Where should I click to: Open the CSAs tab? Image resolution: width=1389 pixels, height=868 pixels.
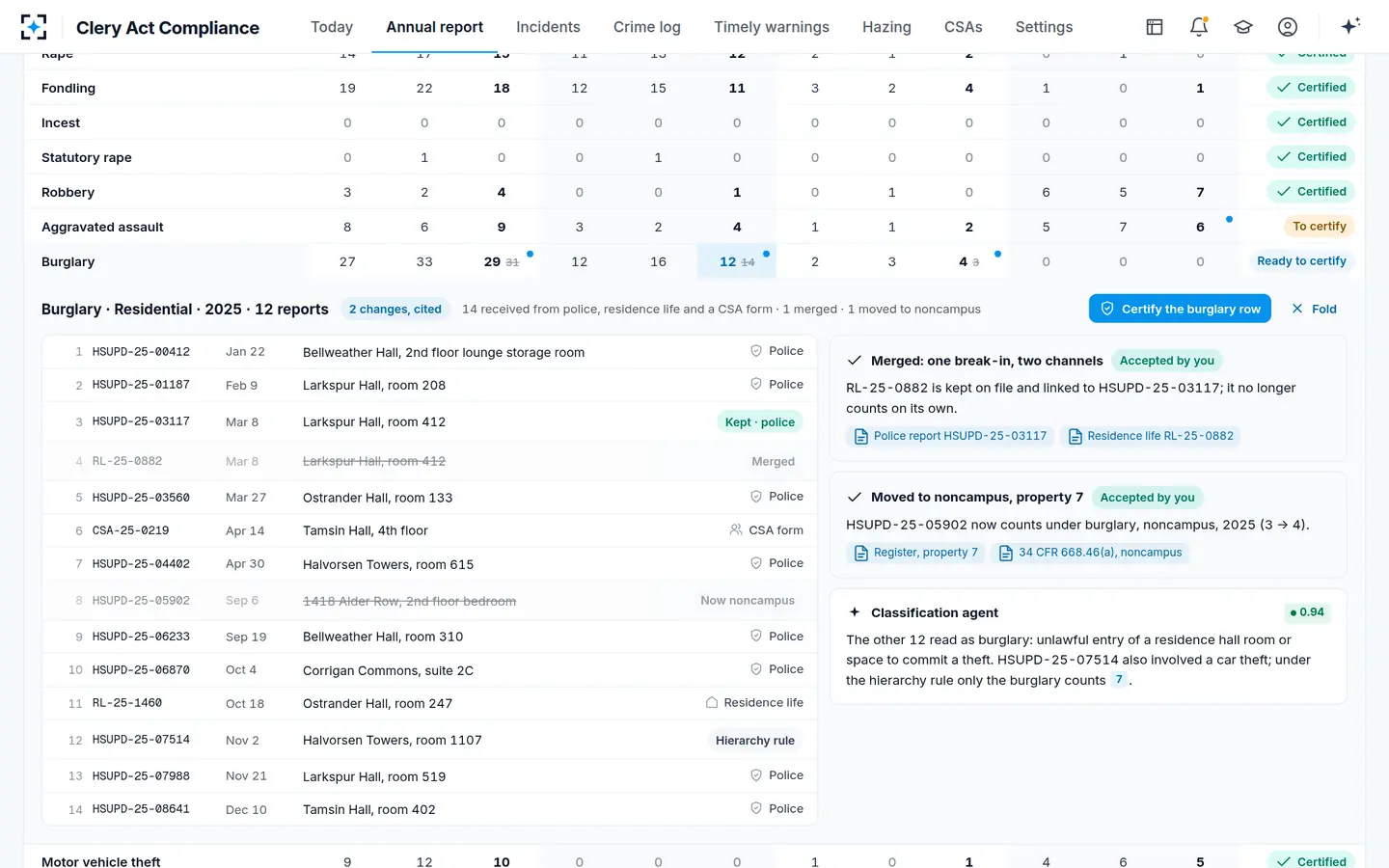[x=964, y=27]
